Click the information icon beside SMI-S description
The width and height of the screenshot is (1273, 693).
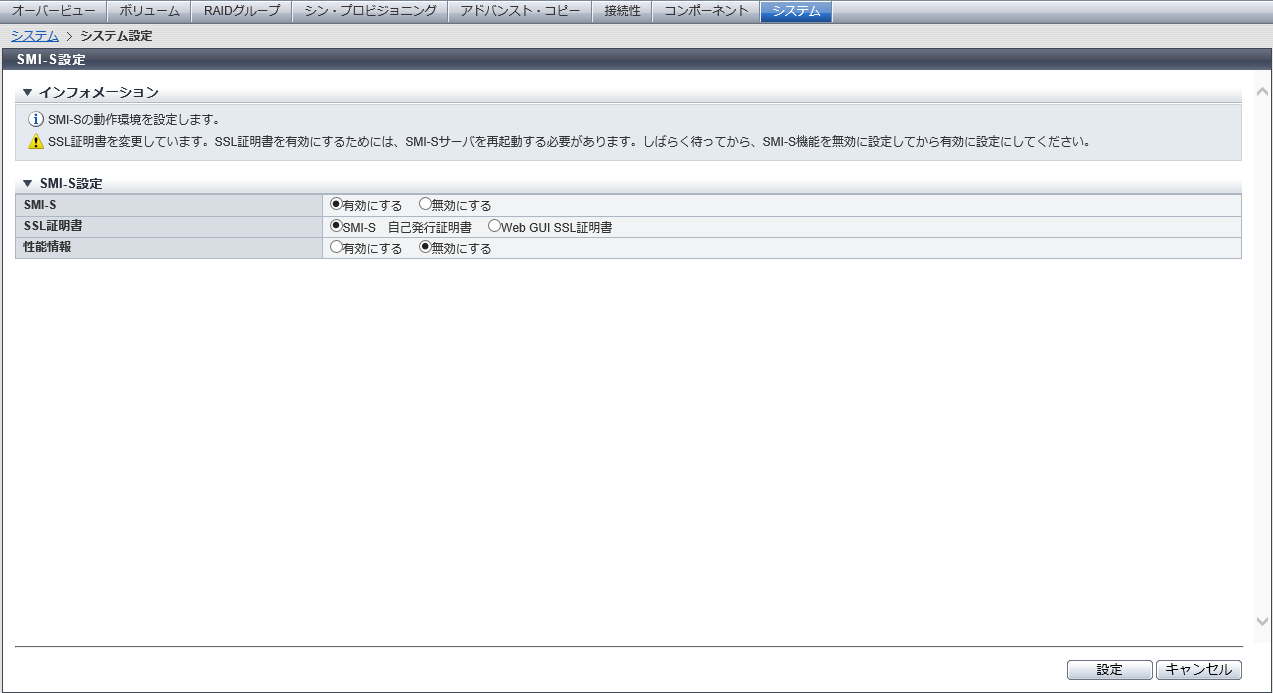coord(36,119)
